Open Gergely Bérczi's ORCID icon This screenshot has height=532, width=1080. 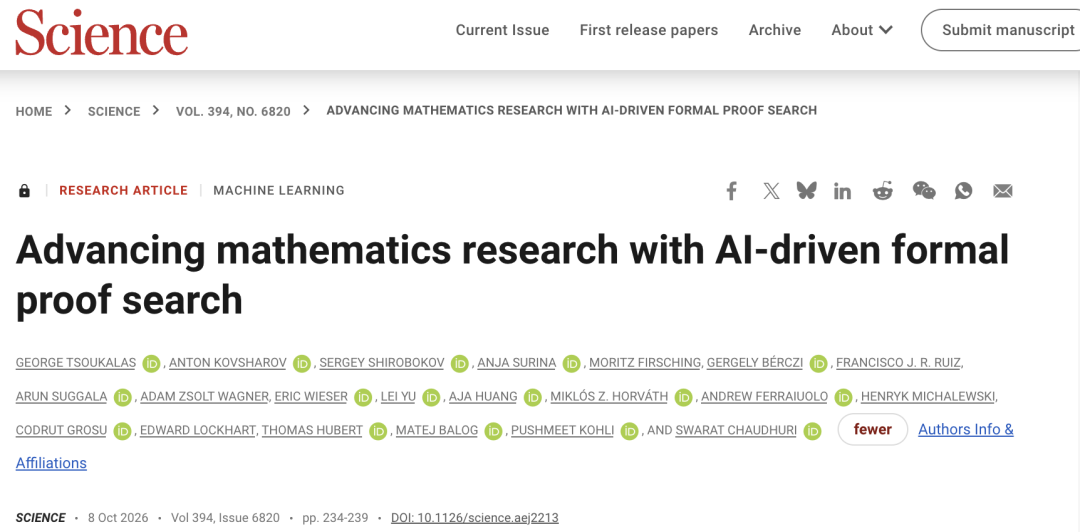pos(818,363)
